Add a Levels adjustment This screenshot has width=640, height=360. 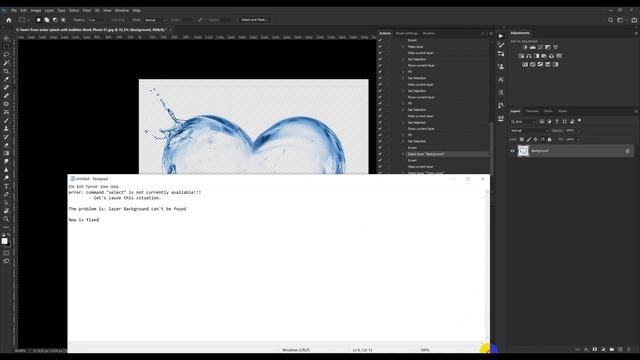point(533,47)
